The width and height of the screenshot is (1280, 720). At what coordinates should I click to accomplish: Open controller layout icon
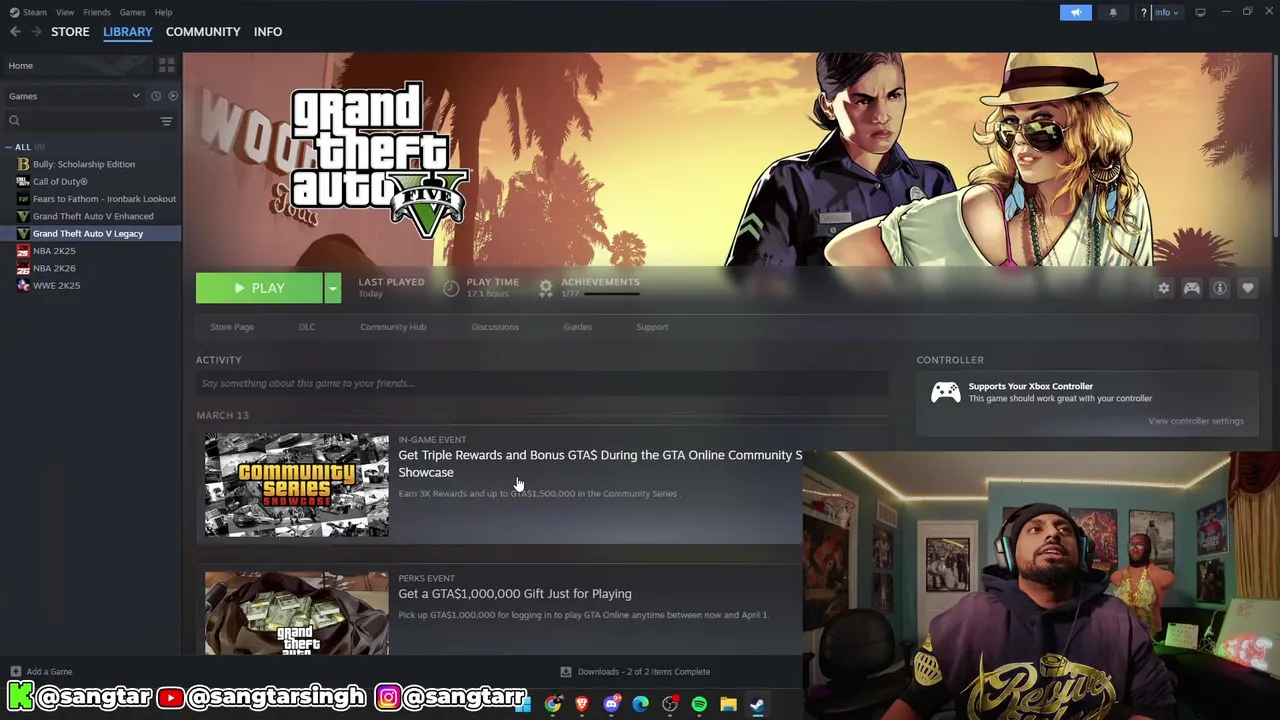1192,288
